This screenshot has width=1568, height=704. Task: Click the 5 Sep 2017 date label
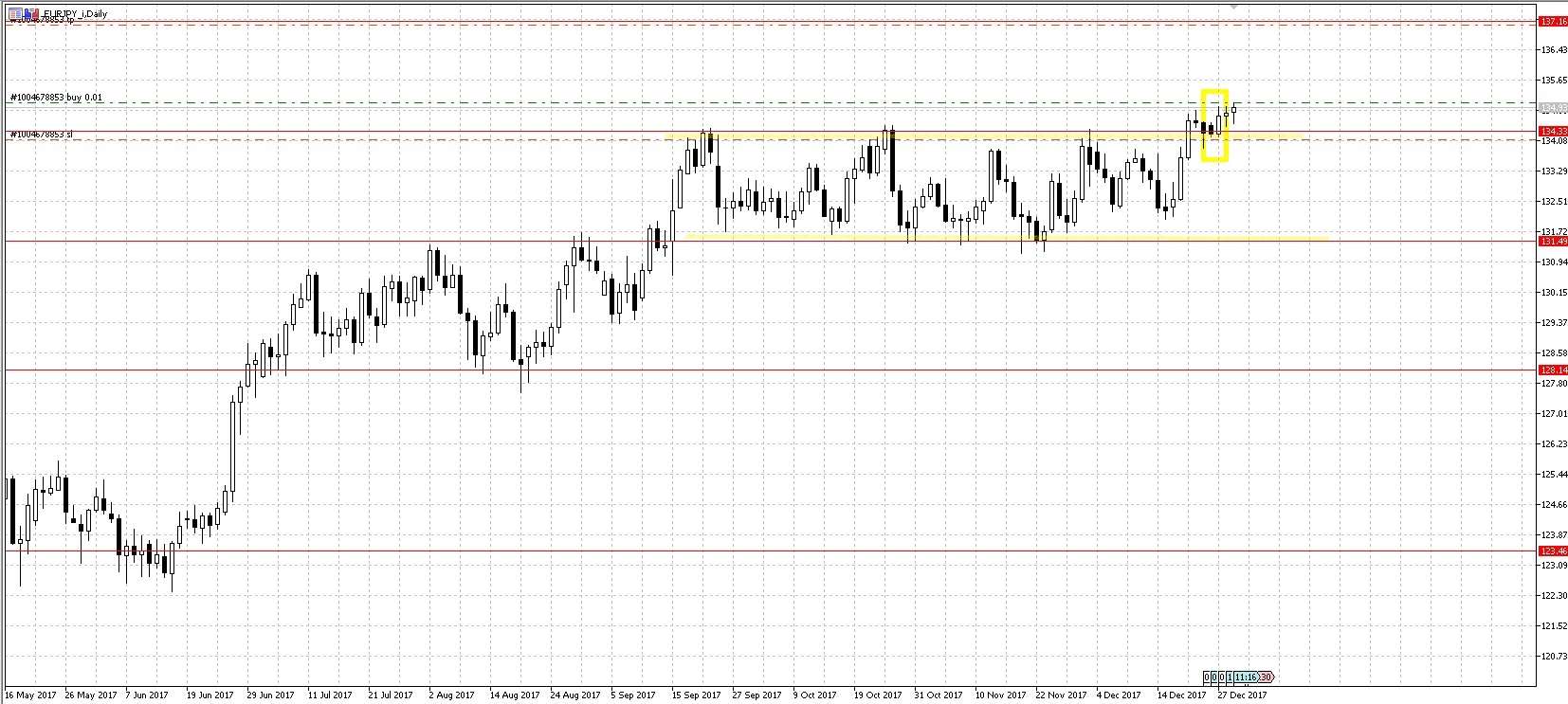click(x=633, y=695)
